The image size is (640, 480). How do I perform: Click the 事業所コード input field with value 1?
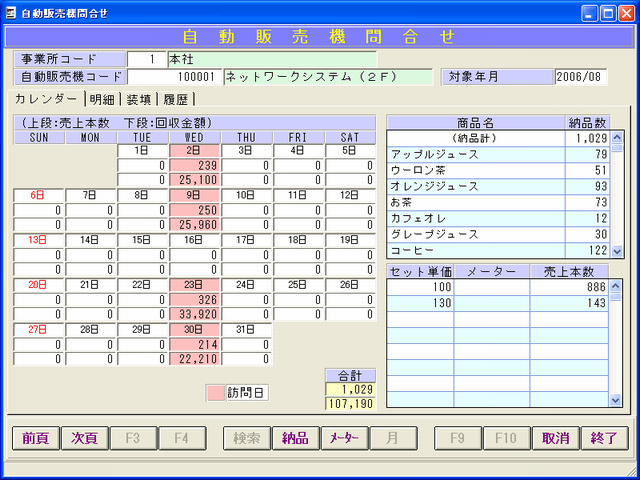(147, 60)
